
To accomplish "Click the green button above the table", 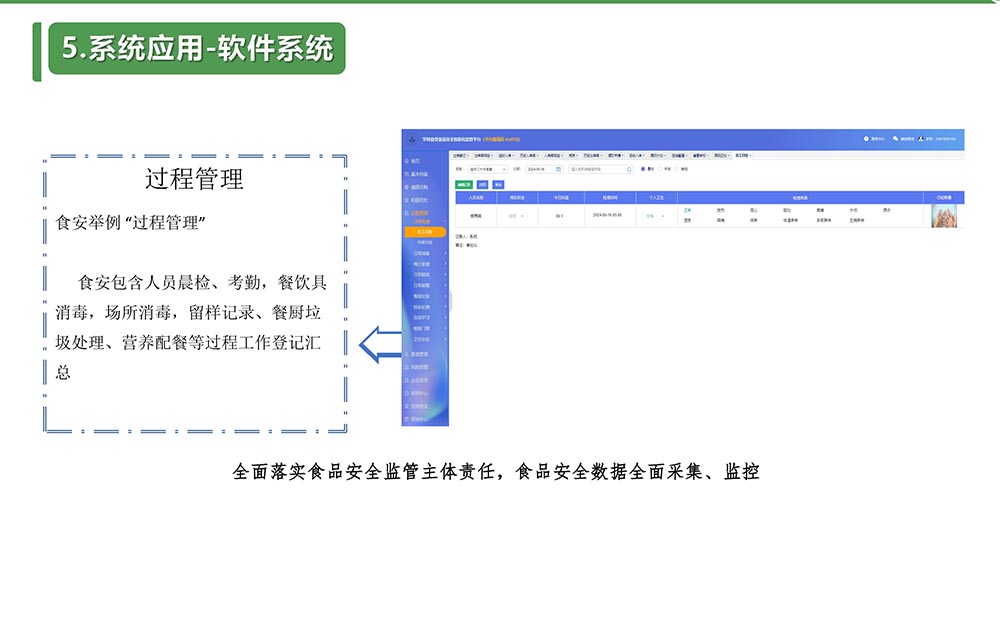I will [463, 184].
